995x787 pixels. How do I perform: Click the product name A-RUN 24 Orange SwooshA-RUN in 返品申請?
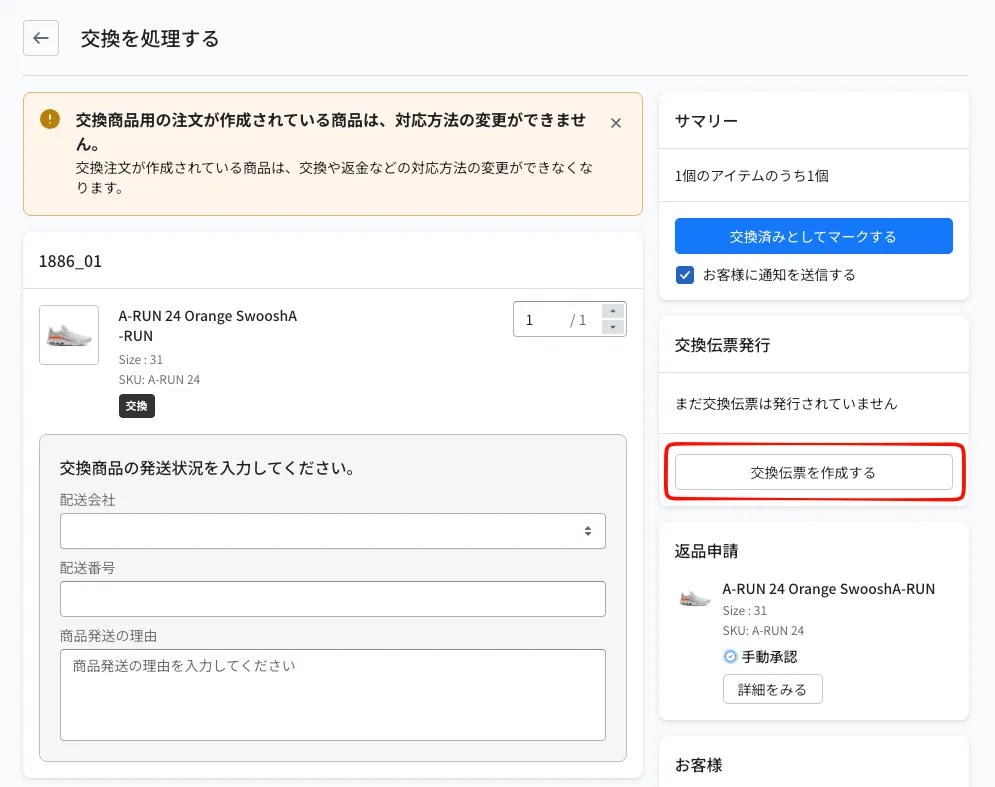829,589
